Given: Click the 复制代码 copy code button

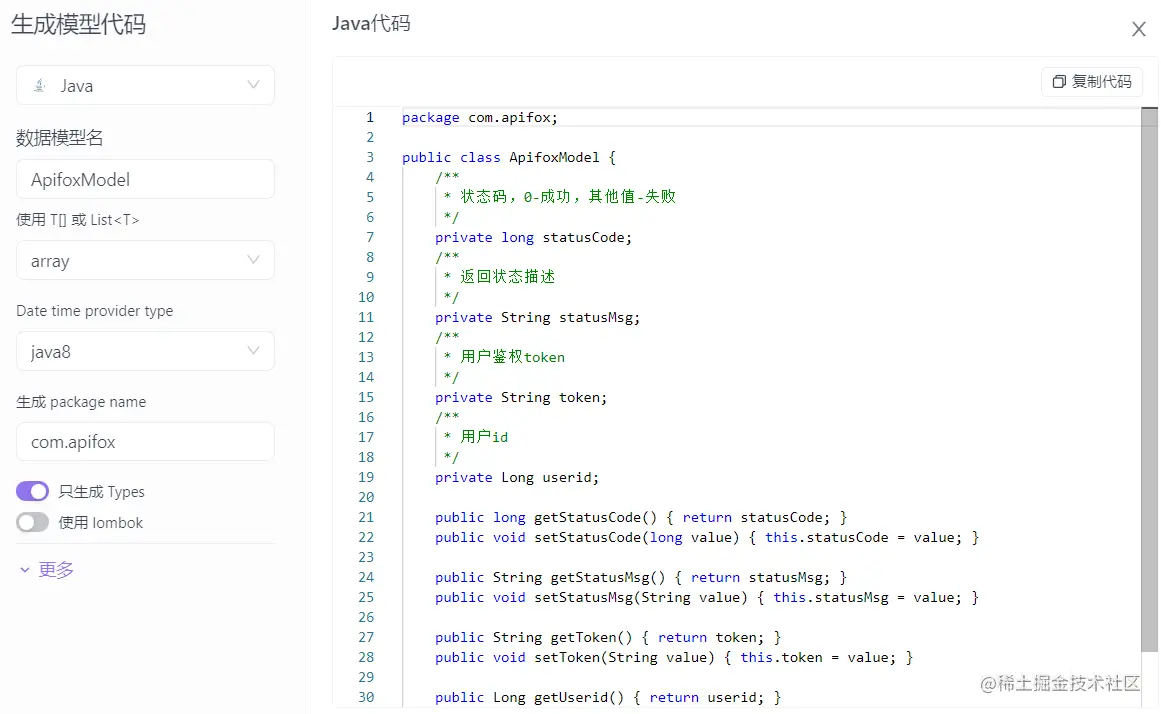Looking at the screenshot, I should pyautogui.click(x=1092, y=81).
